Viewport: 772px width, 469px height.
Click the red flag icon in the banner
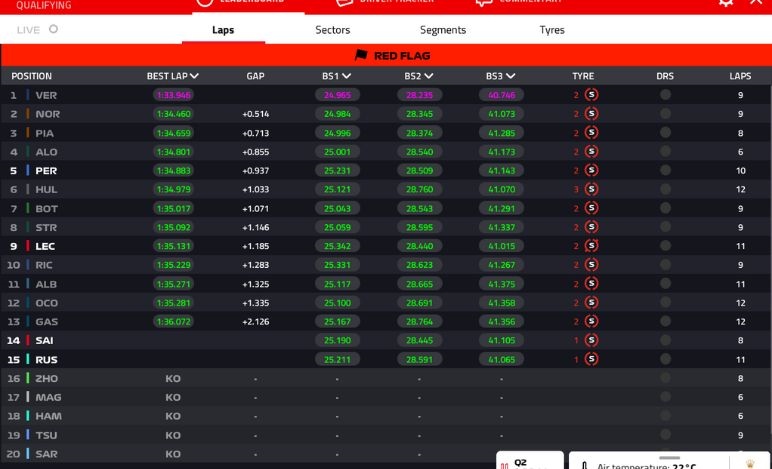point(361,56)
